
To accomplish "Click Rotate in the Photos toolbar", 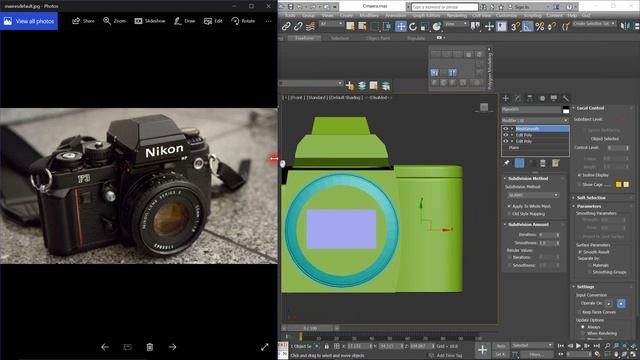I will pyautogui.click(x=243, y=21).
